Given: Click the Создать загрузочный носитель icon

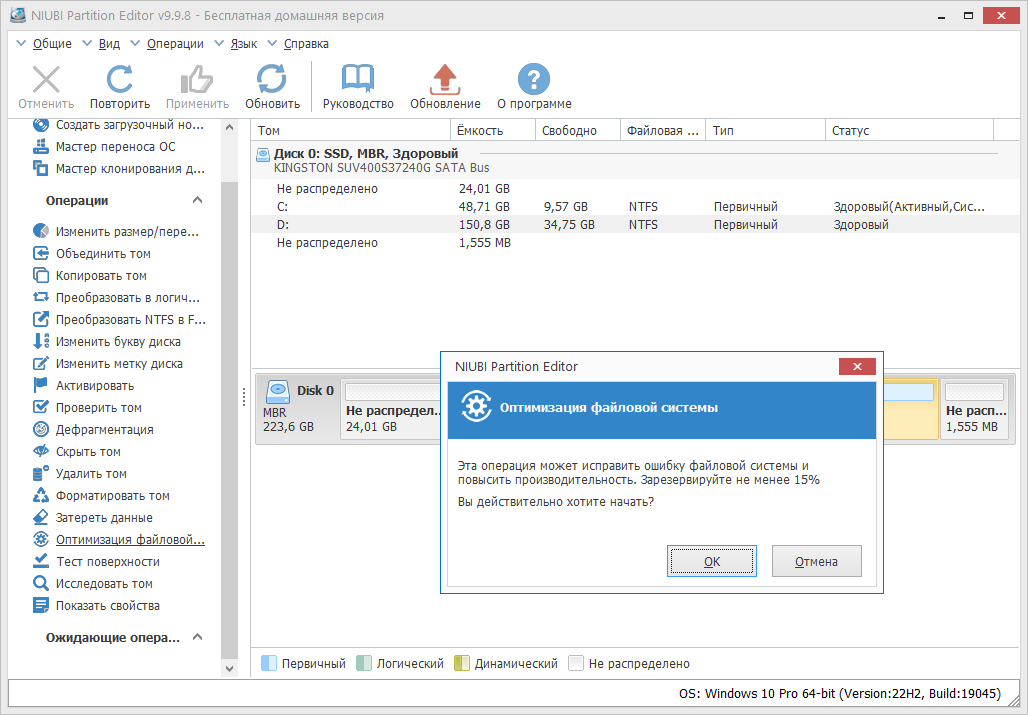Looking at the screenshot, I should [41, 125].
